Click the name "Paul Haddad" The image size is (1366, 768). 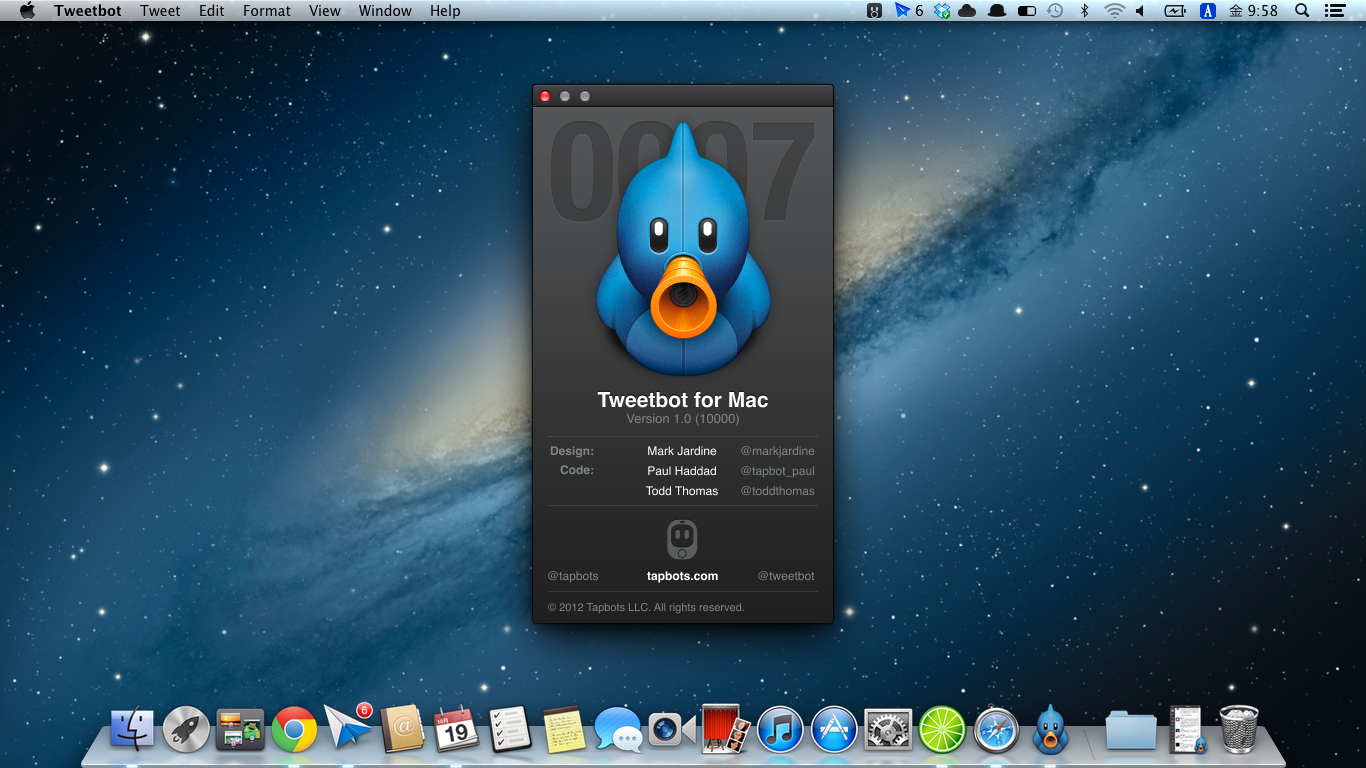[x=682, y=471]
